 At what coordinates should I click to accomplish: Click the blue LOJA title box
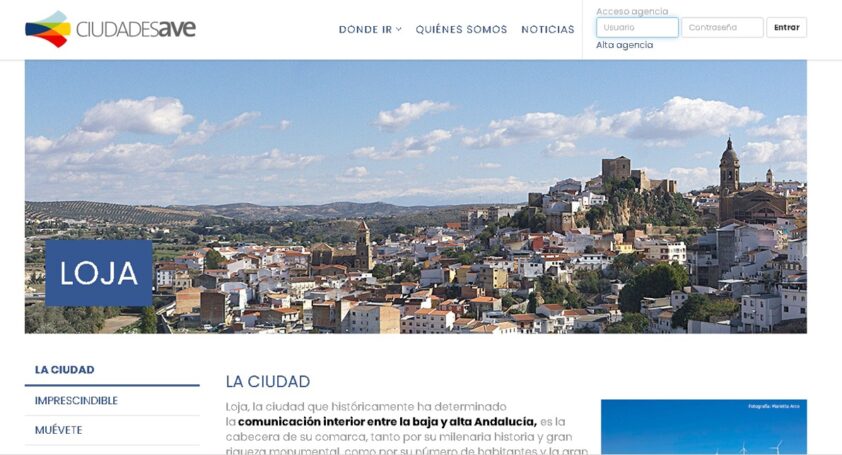[98, 273]
